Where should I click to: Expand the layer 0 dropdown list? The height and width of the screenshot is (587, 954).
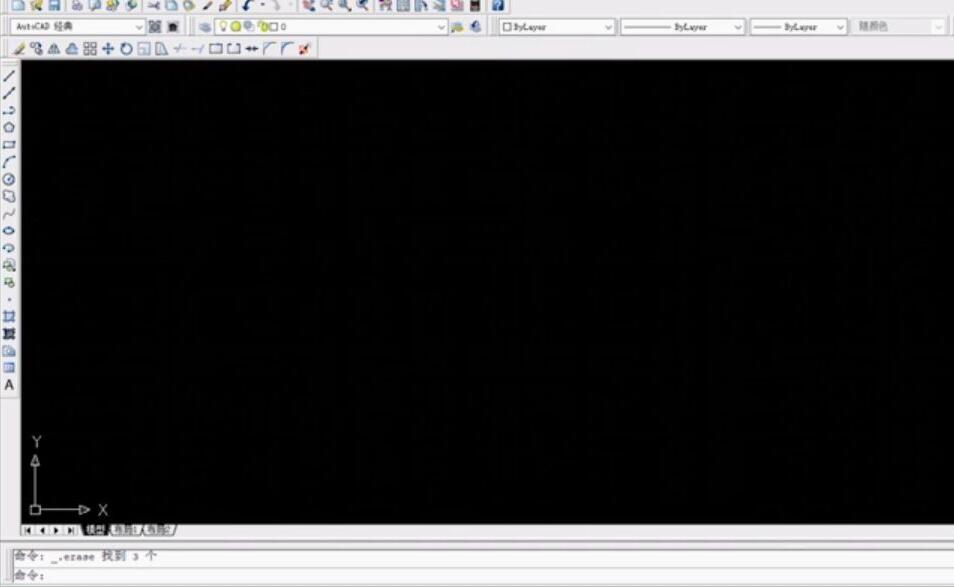[x=441, y=27]
